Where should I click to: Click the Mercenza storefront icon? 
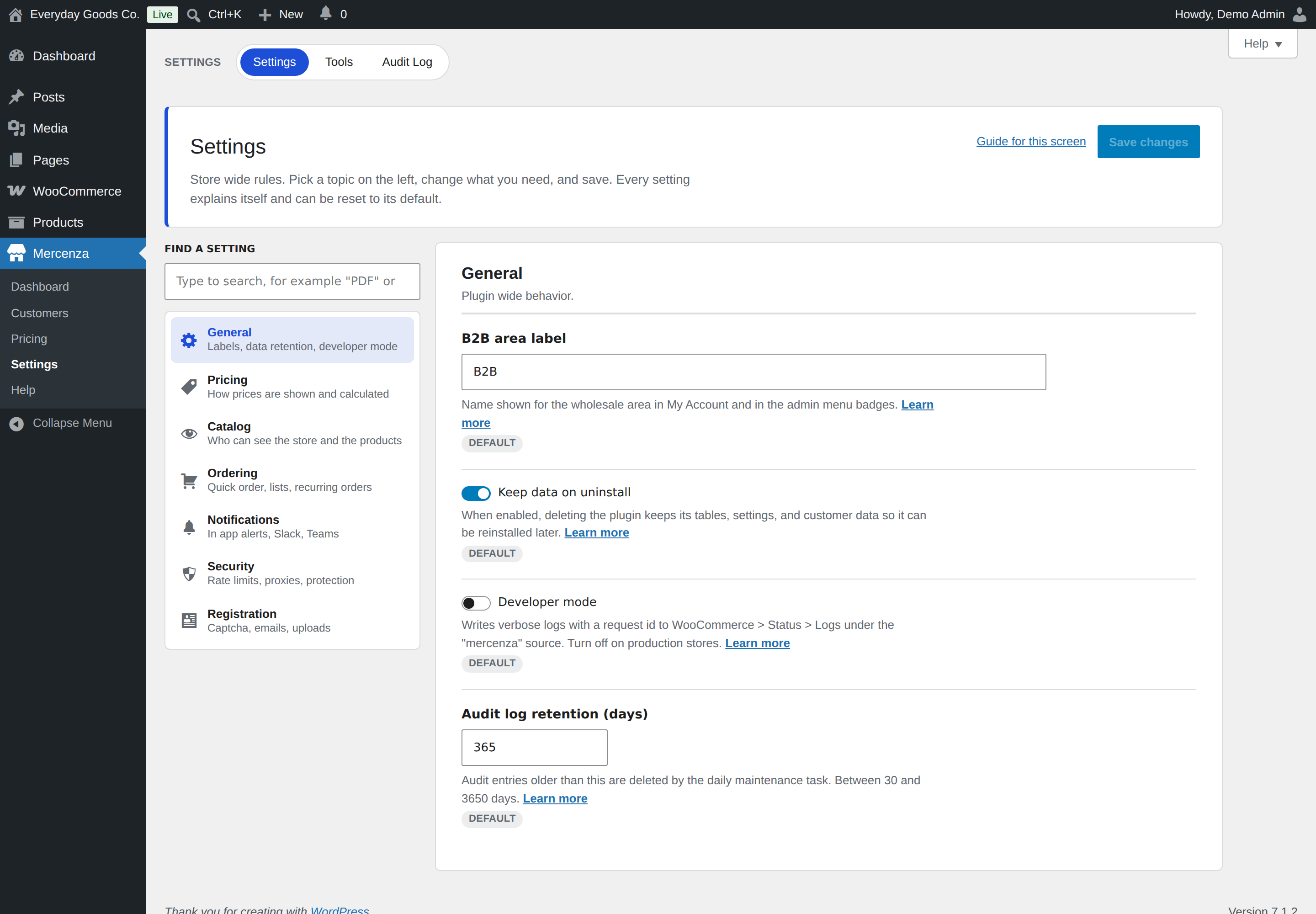16,253
